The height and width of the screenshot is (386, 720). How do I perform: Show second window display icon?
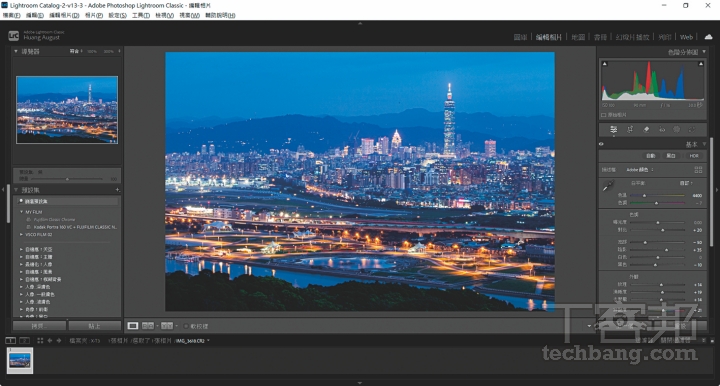coord(24,341)
